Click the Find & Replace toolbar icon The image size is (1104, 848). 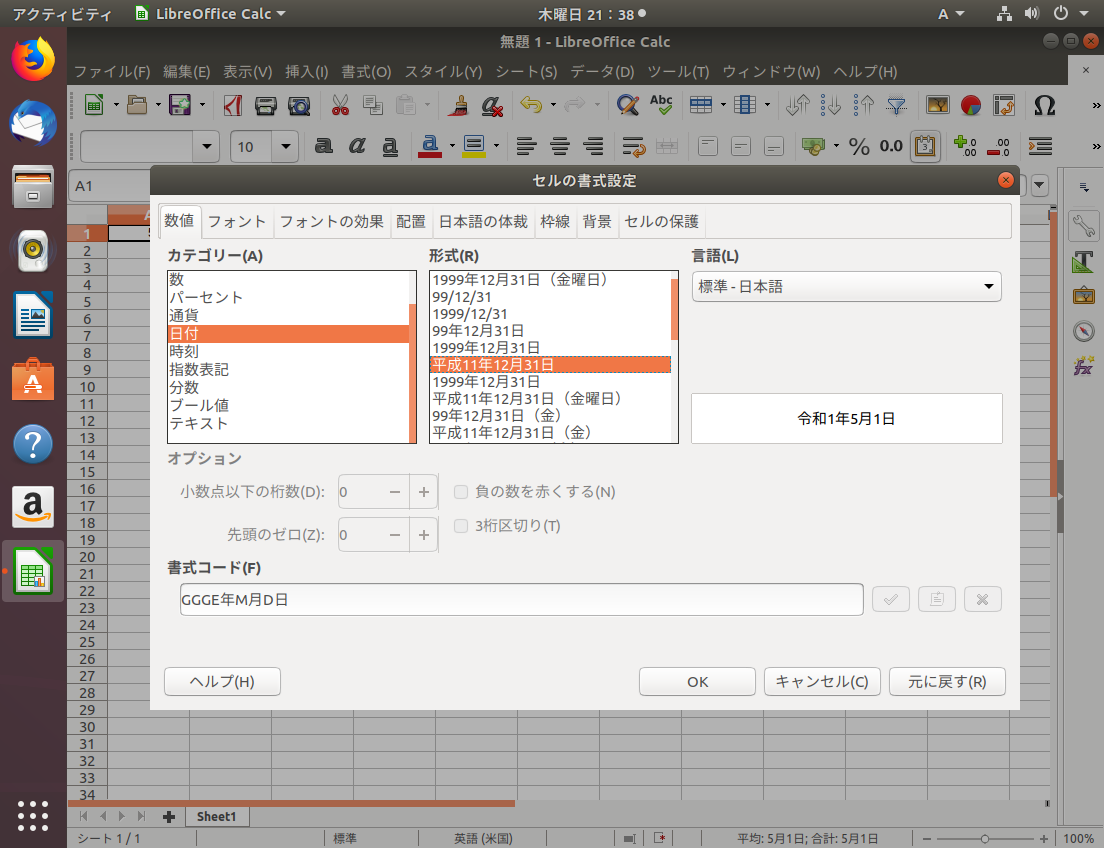tap(627, 105)
